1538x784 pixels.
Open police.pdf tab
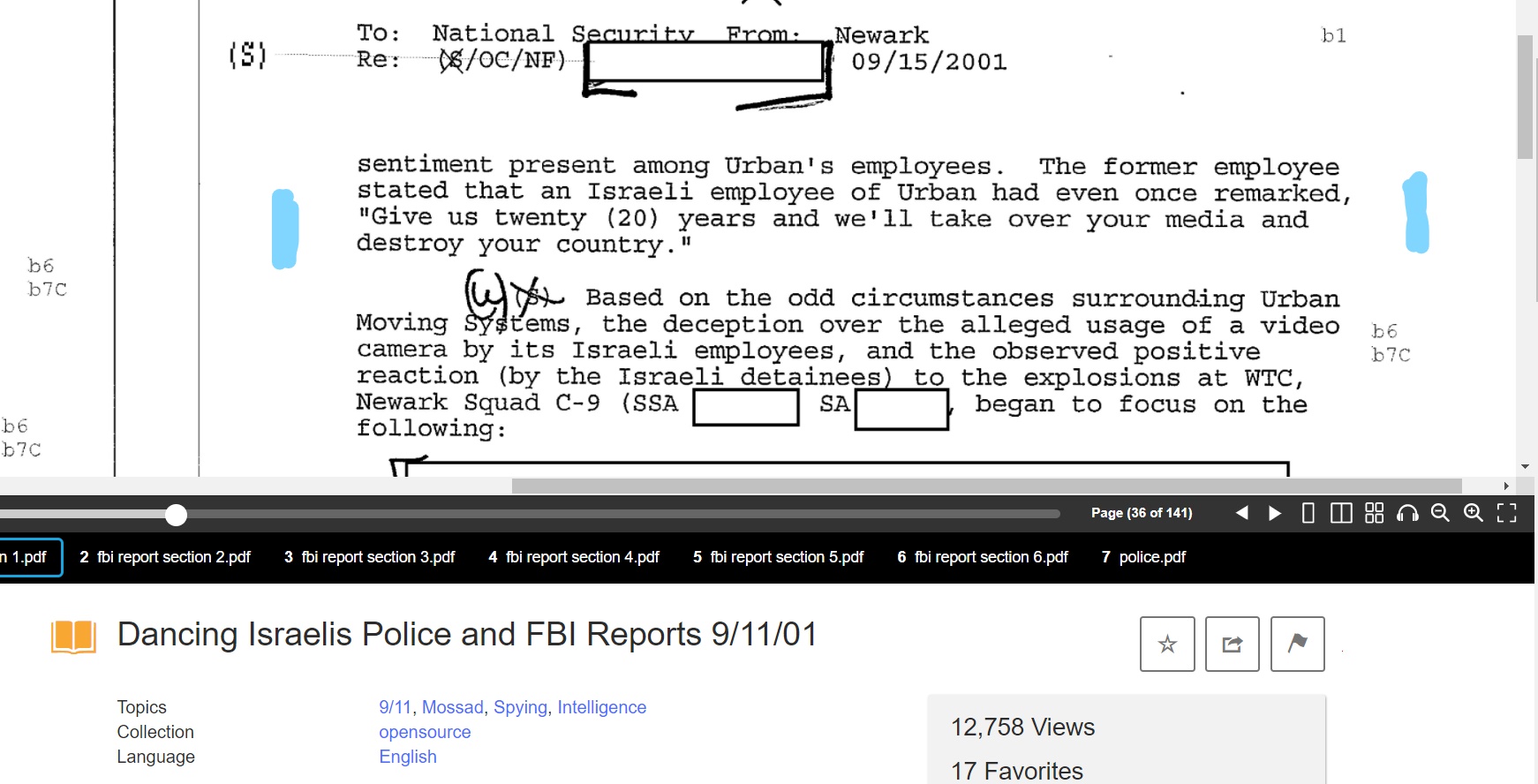pos(1143,557)
